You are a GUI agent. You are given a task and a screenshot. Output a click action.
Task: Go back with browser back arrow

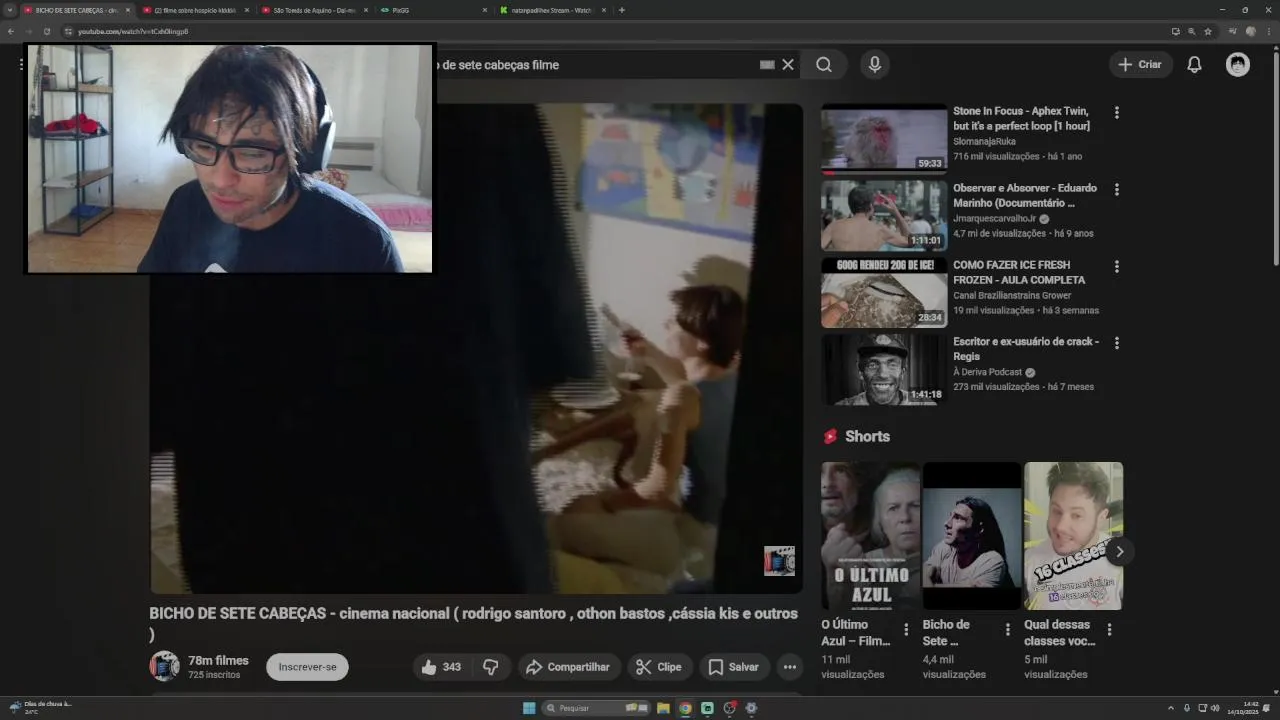[10, 31]
